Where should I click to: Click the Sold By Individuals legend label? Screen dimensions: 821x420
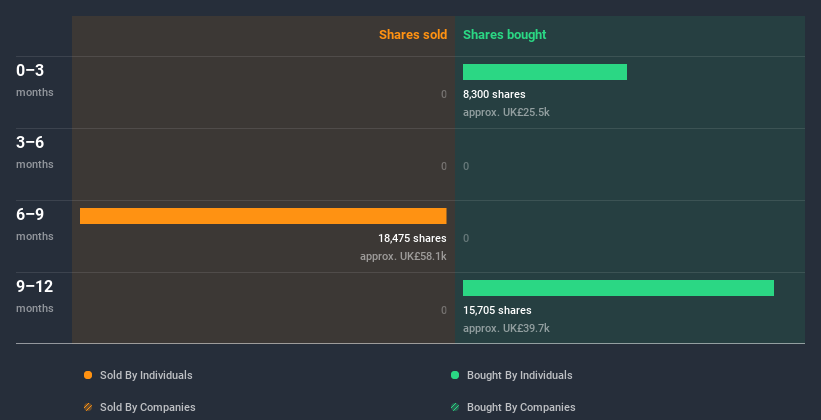click(x=146, y=375)
